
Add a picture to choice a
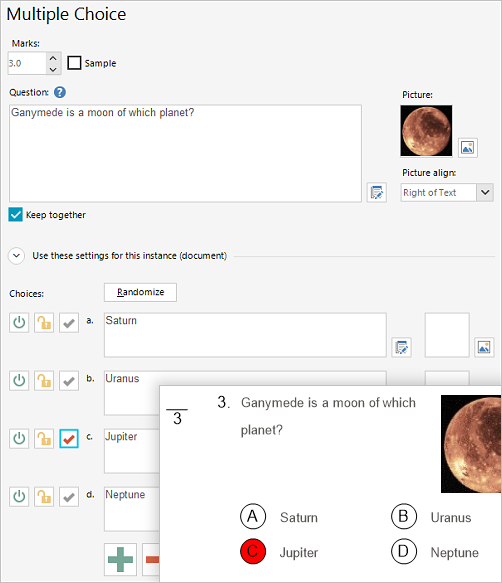(484, 347)
